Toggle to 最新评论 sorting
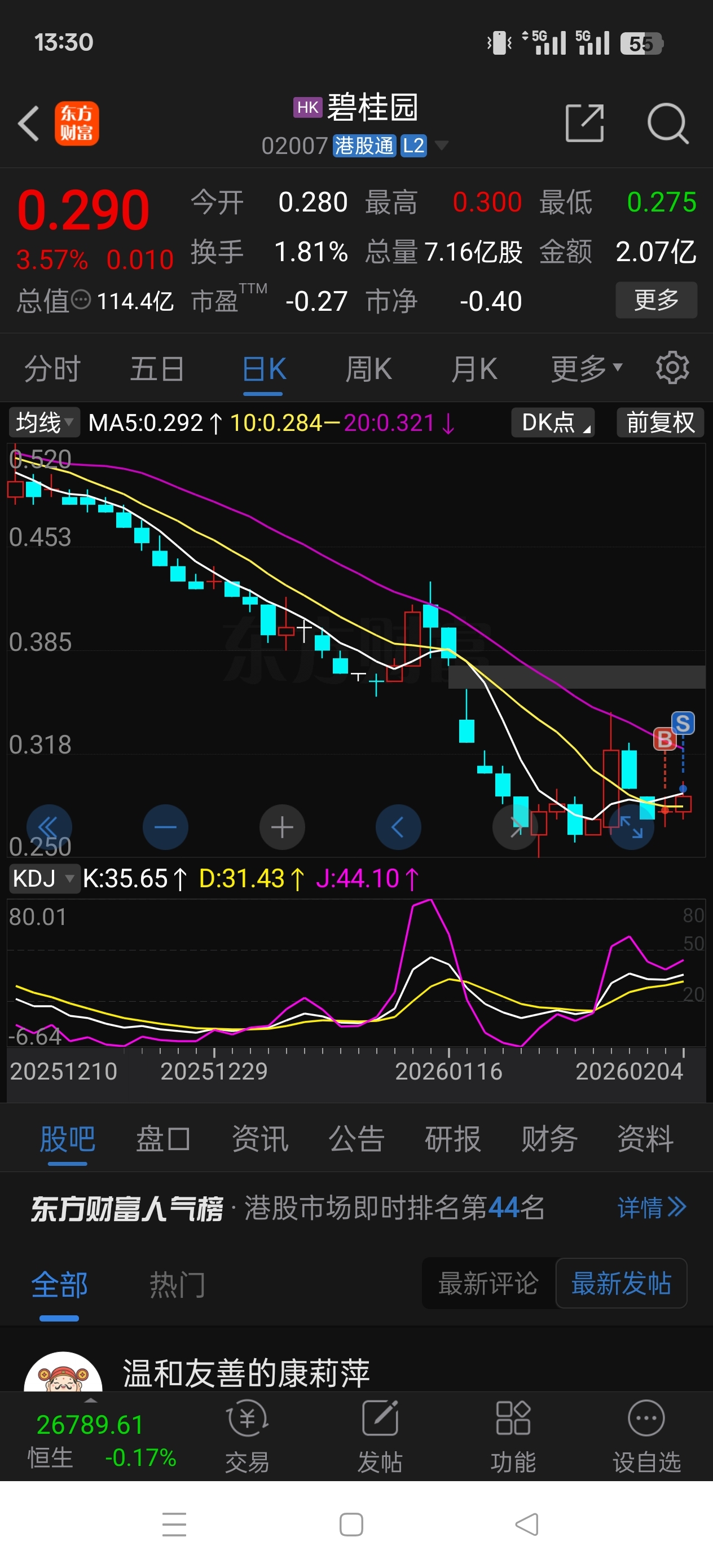The image size is (713, 1568). [488, 1283]
